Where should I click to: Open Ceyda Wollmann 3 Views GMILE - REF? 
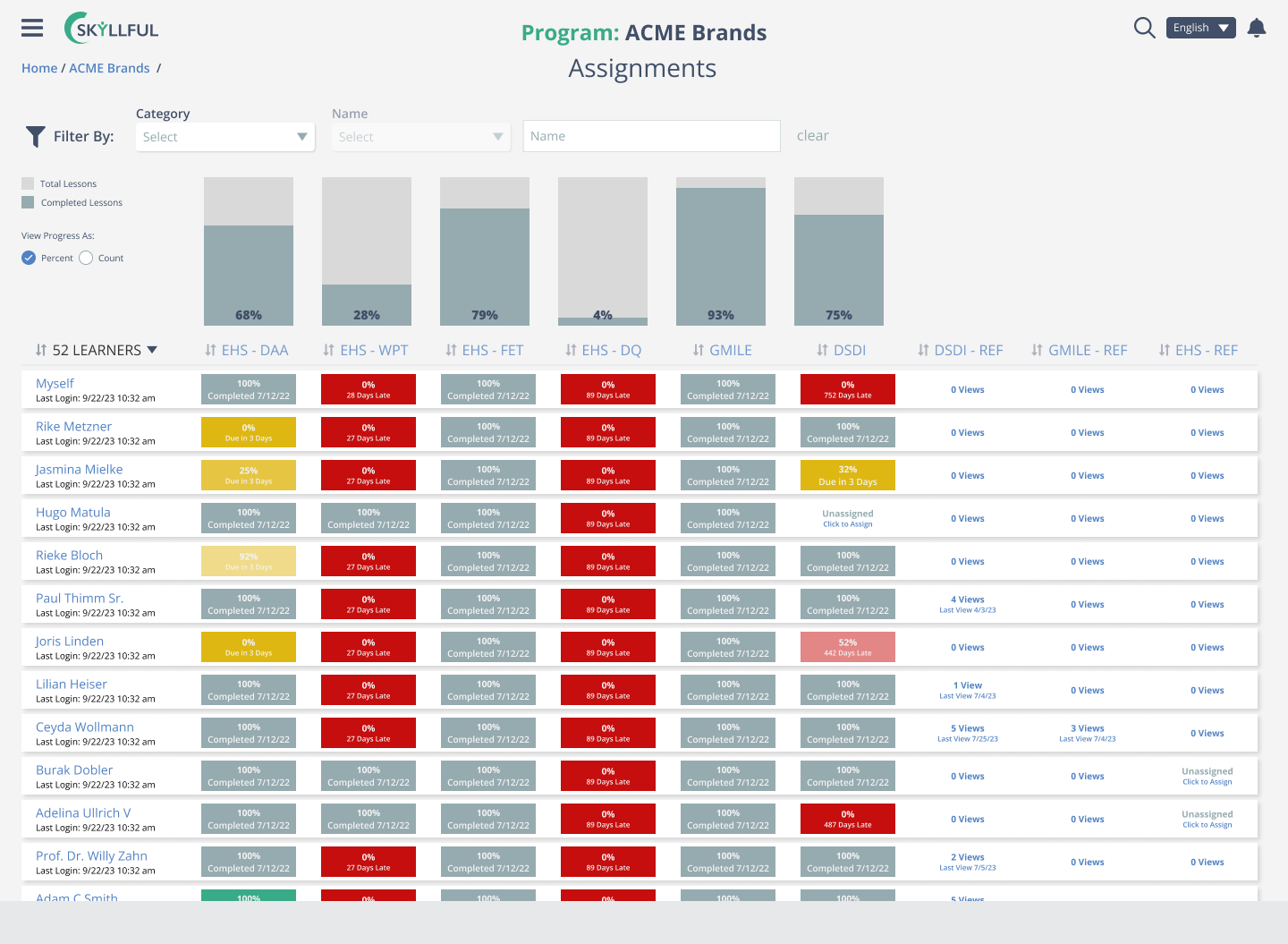pos(1088,733)
